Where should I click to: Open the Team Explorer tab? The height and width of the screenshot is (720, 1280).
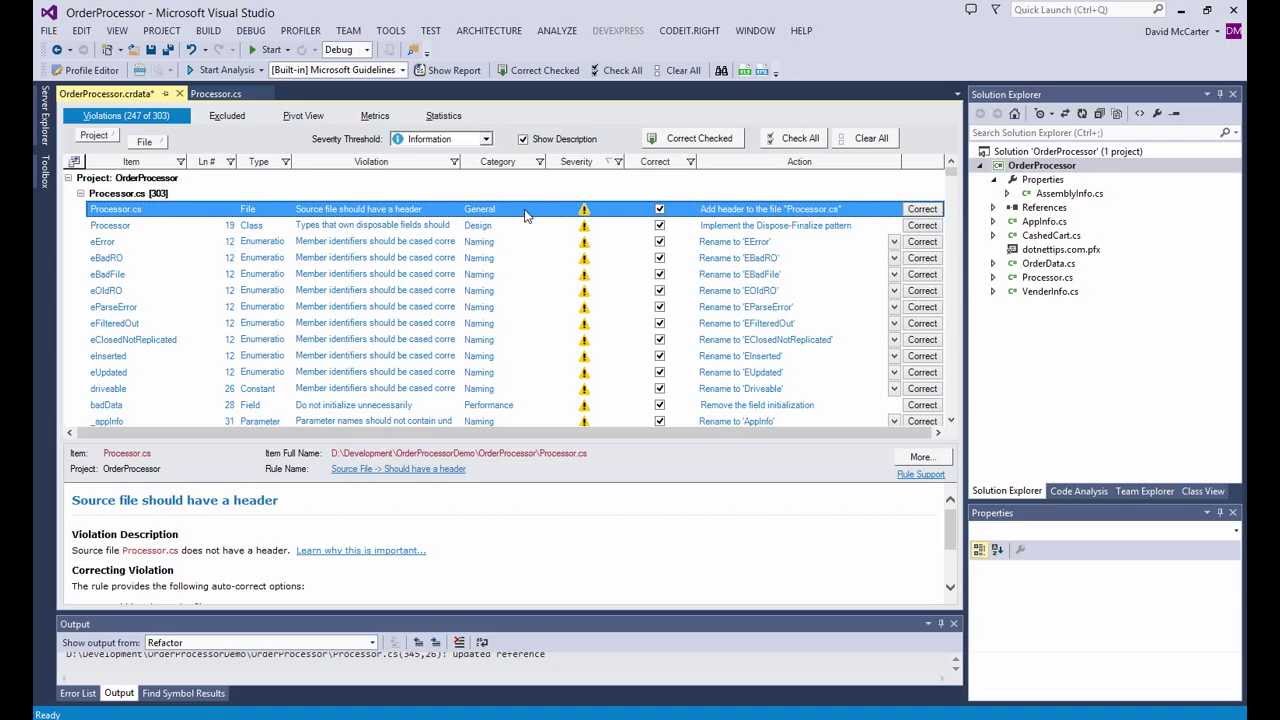pos(1144,491)
